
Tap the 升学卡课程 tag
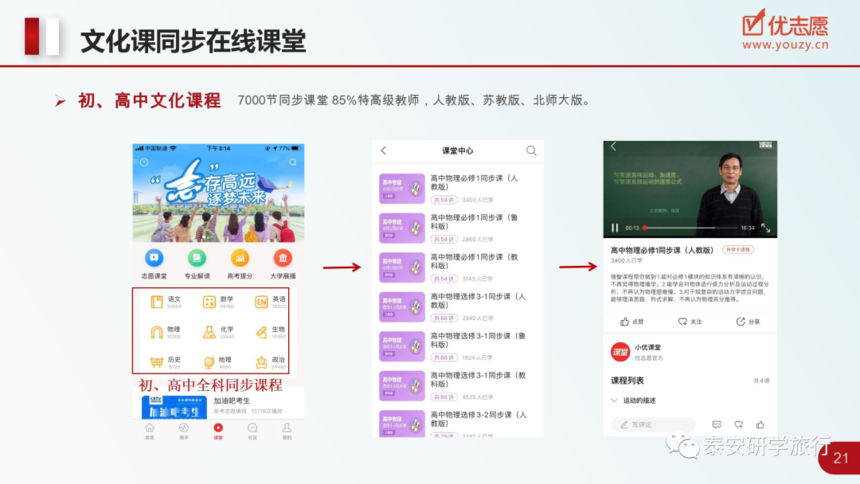[738, 250]
